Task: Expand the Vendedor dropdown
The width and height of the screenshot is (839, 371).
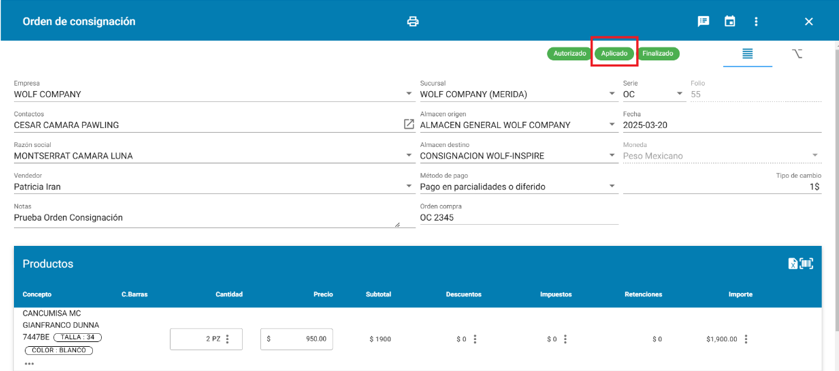Action: (409, 187)
